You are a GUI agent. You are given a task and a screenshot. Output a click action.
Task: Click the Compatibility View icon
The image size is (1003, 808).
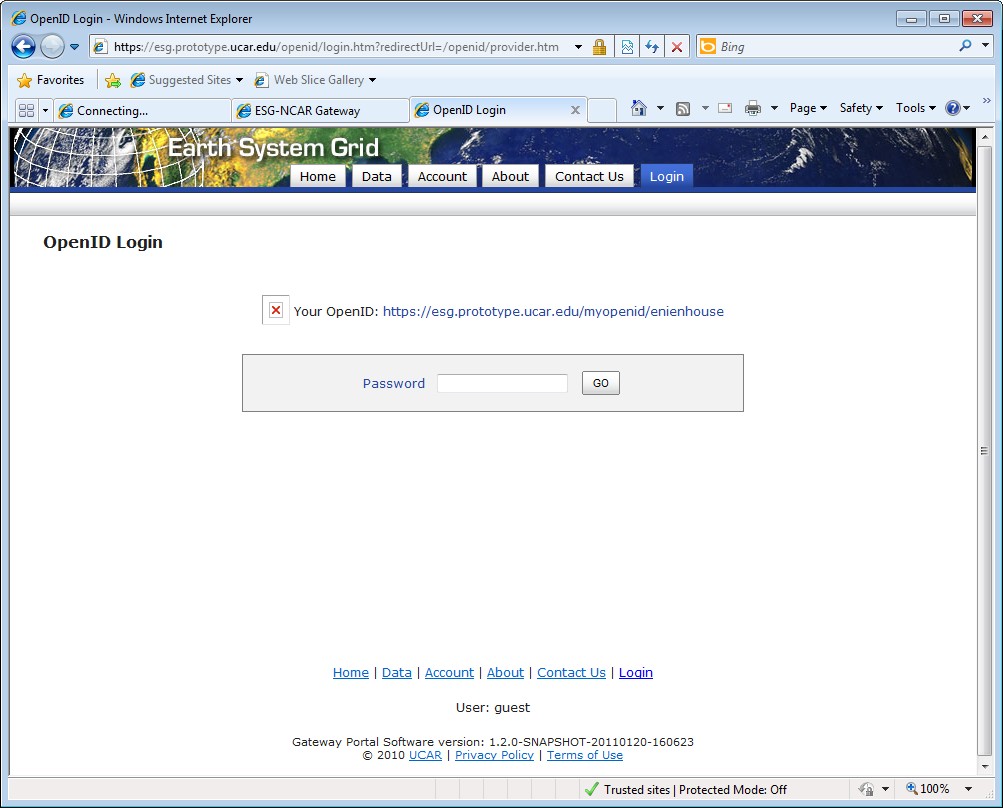(x=627, y=47)
